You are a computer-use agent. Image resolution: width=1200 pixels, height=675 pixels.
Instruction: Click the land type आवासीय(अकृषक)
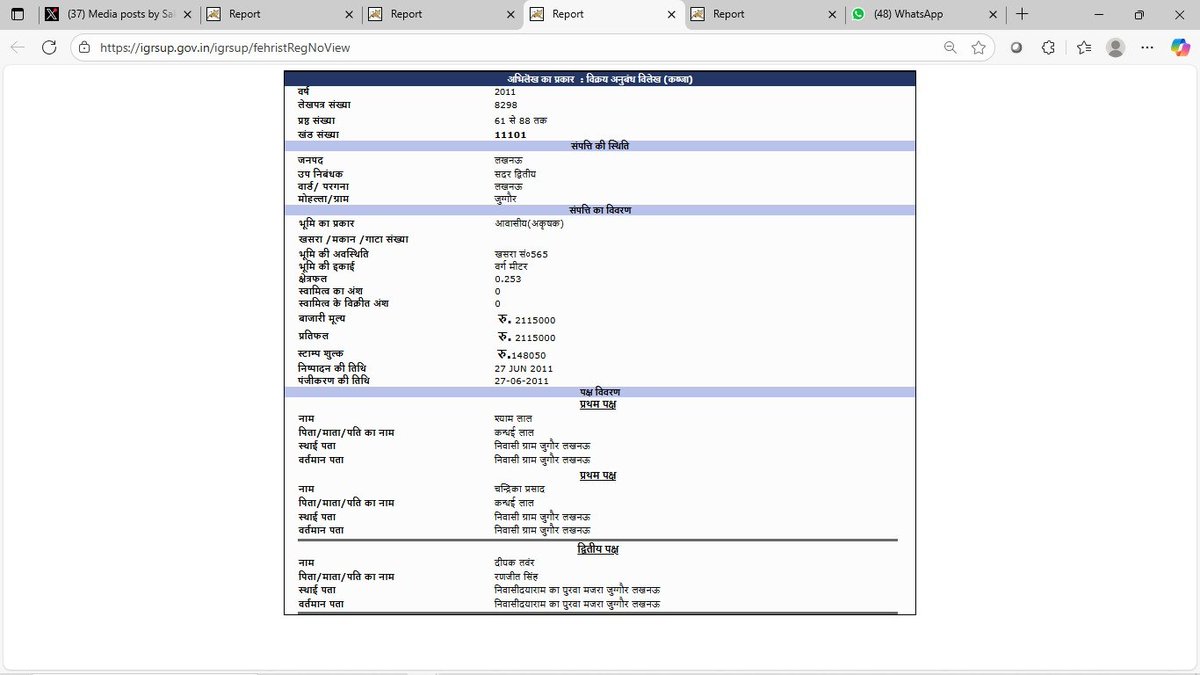tap(530, 223)
